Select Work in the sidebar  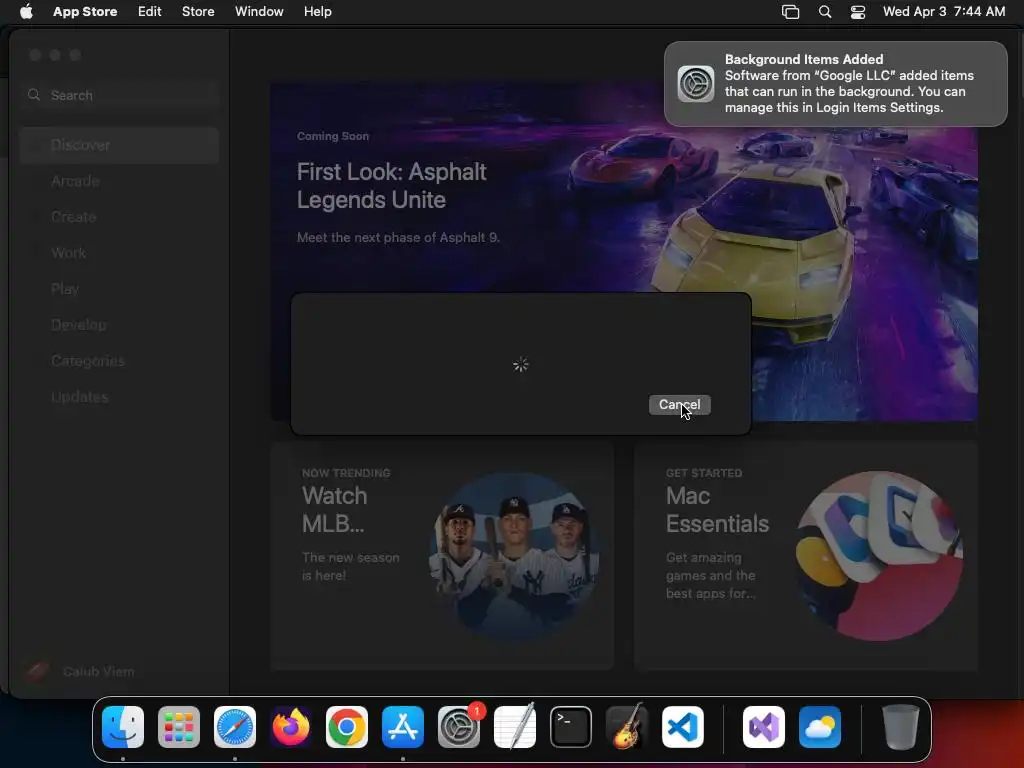click(119, 253)
